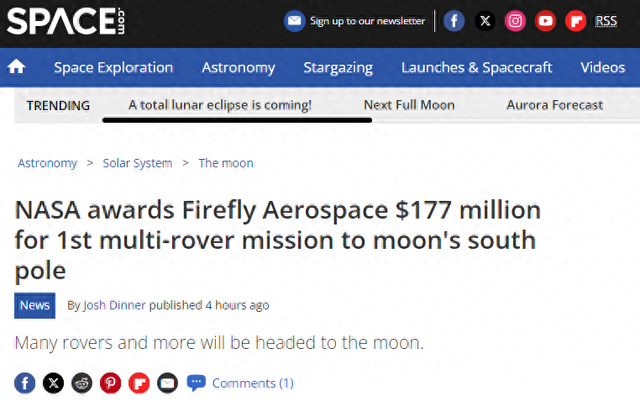Open the Solar System breadcrumb link
The image size is (640, 412).
(138, 163)
